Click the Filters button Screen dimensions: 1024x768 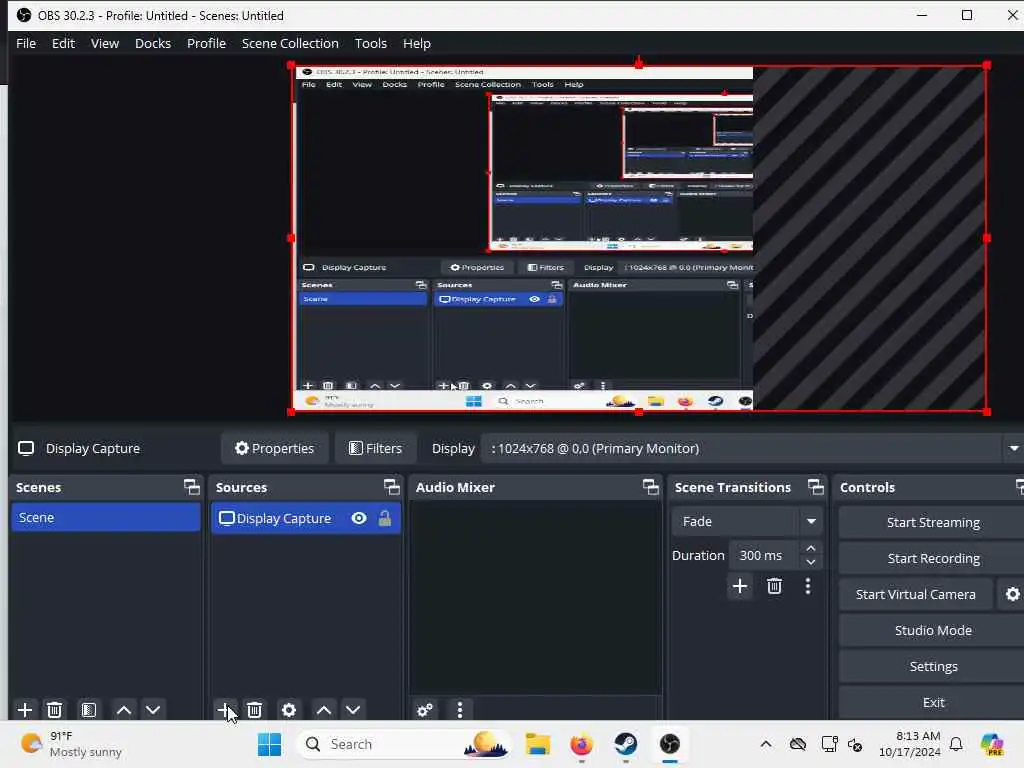[x=376, y=449]
